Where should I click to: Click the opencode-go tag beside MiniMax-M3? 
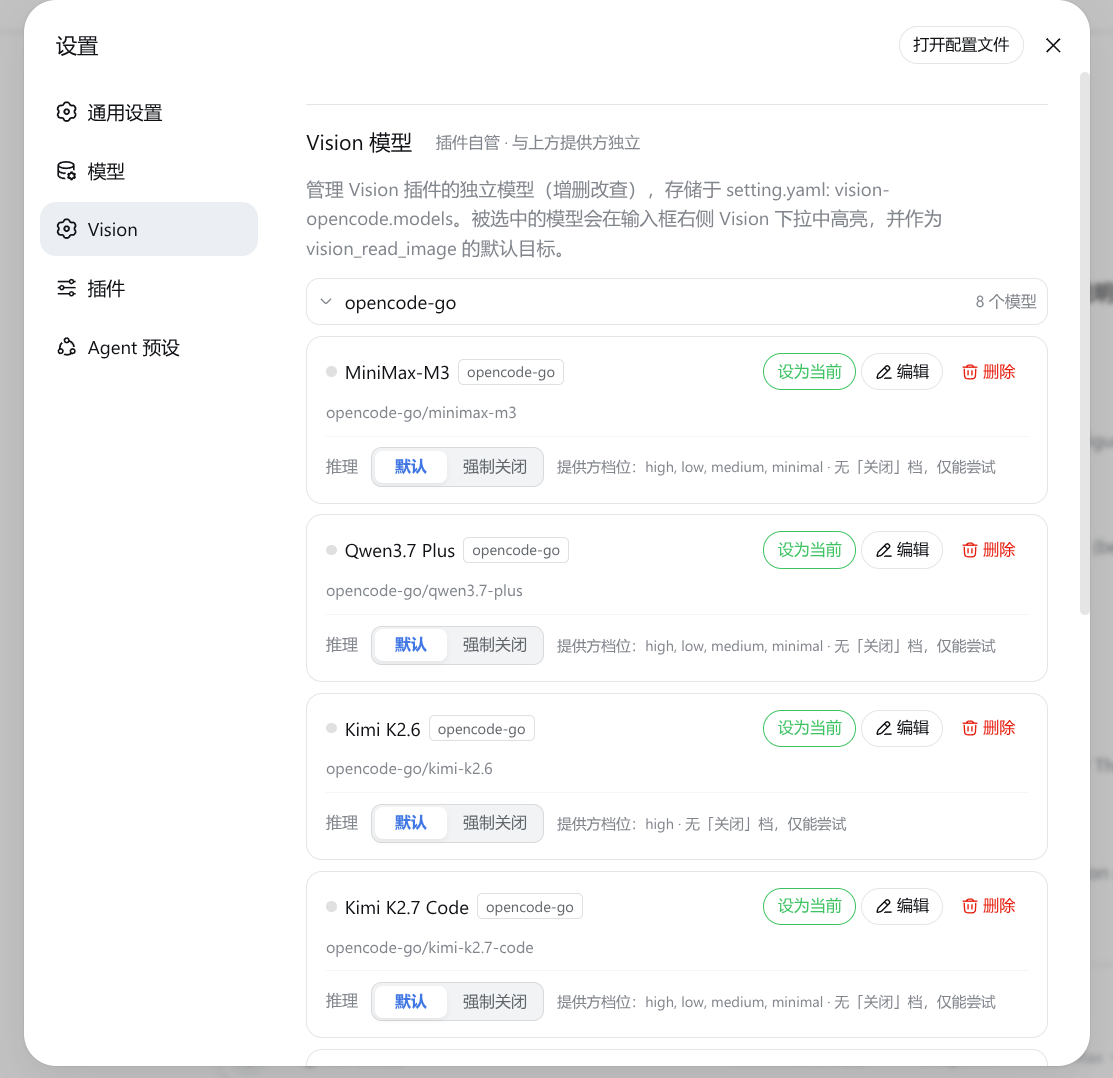pyautogui.click(x=511, y=372)
